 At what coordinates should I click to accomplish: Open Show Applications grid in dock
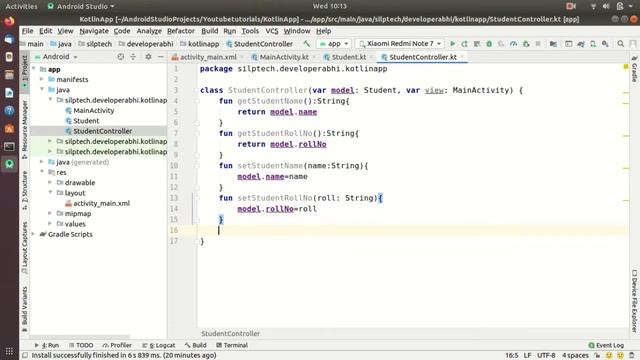click(x=9, y=351)
